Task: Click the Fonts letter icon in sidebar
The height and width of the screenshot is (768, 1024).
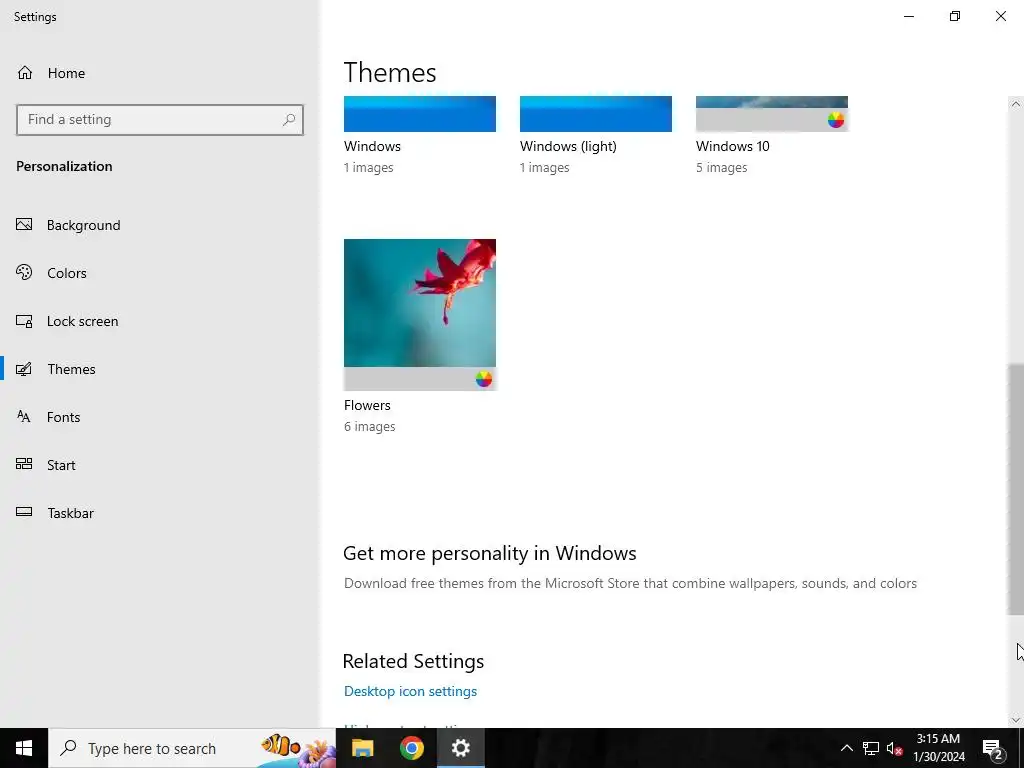Action: coord(24,417)
